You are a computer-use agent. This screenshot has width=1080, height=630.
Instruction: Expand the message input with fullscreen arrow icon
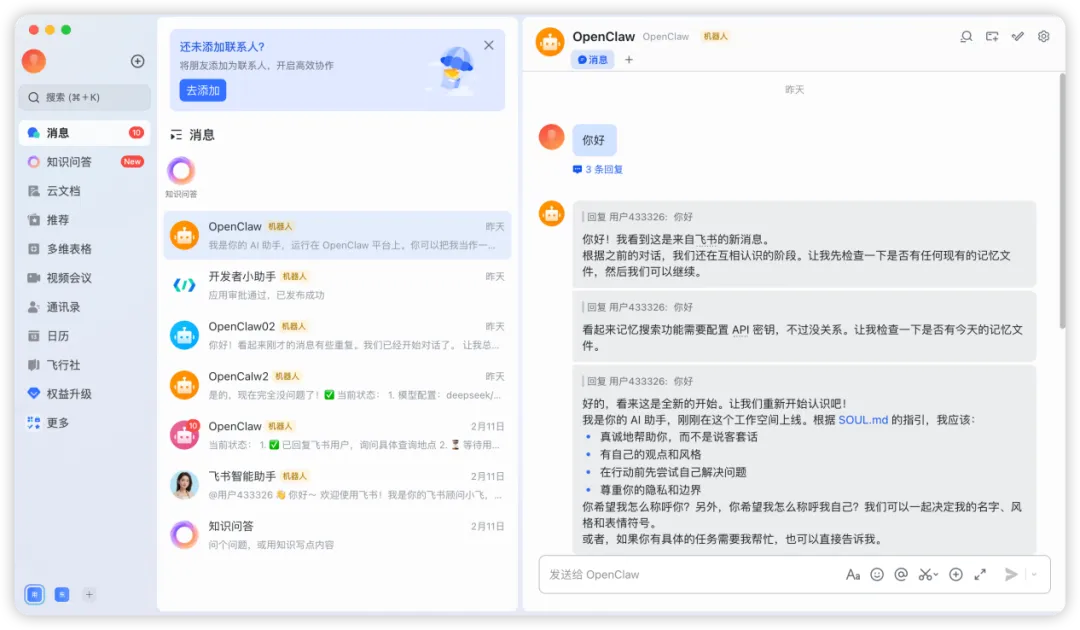979,574
